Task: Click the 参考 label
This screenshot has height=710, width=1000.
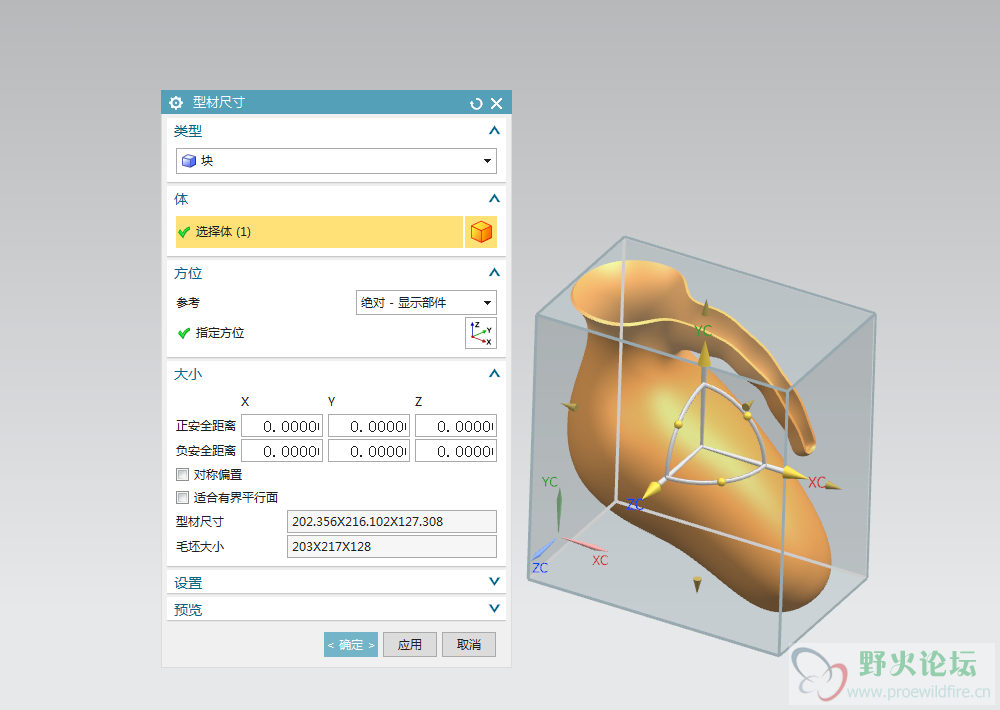Action: pyautogui.click(x=188, y=303)
